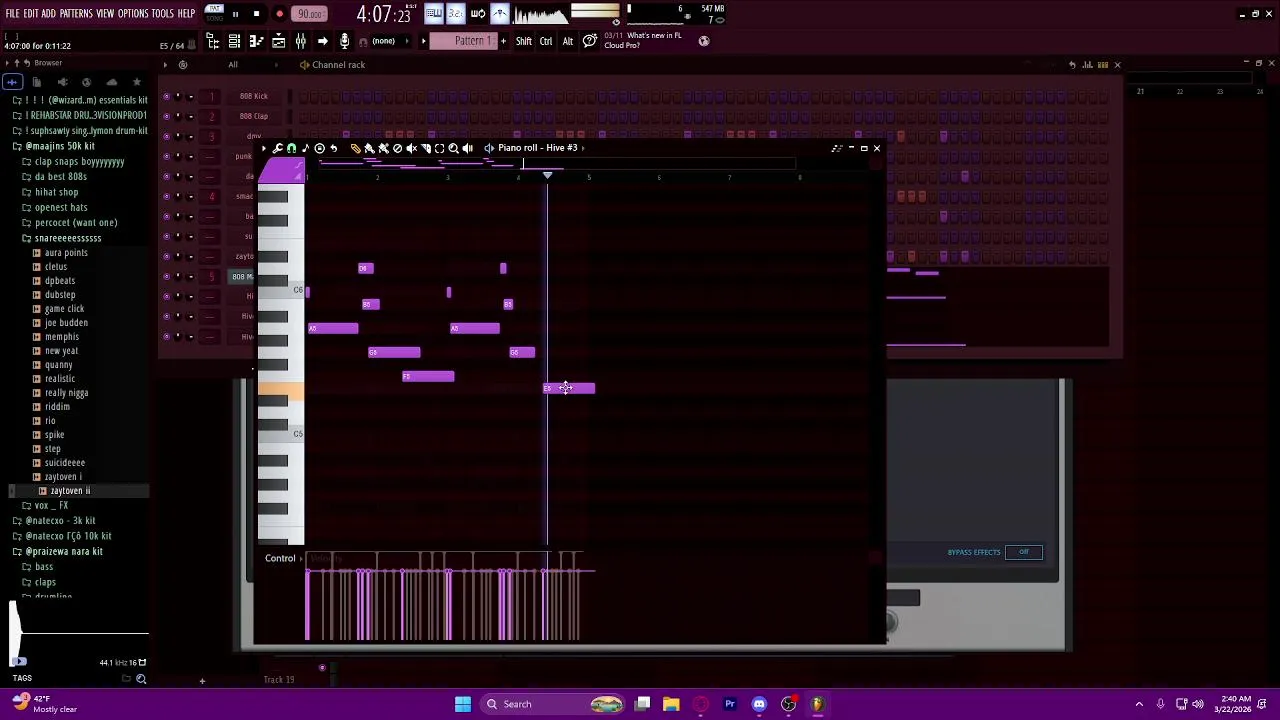
Task: Open the Channel rack title menu
Action: click(338, 65)
